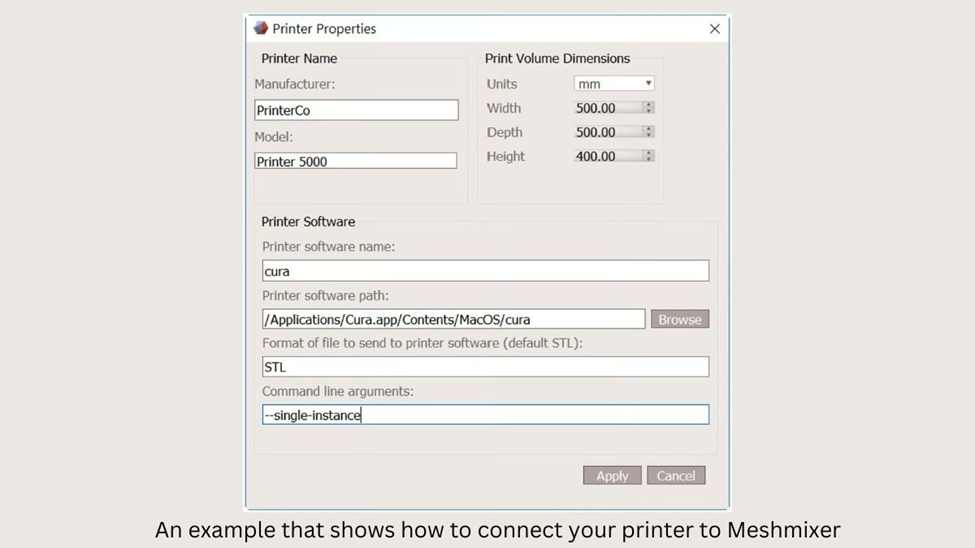
Task: Decrease the Depth value with the down arrow
Action: (649, 135)
